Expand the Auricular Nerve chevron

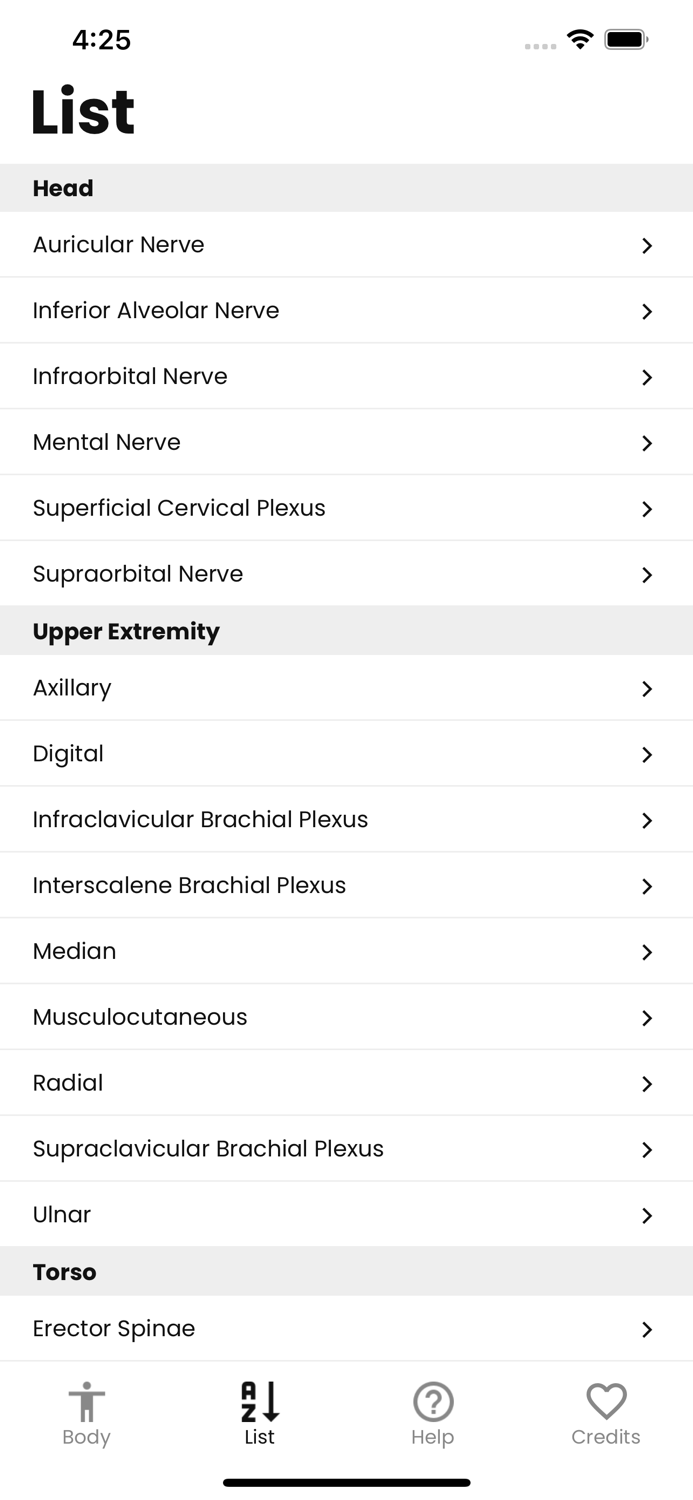tap(647, 245)
